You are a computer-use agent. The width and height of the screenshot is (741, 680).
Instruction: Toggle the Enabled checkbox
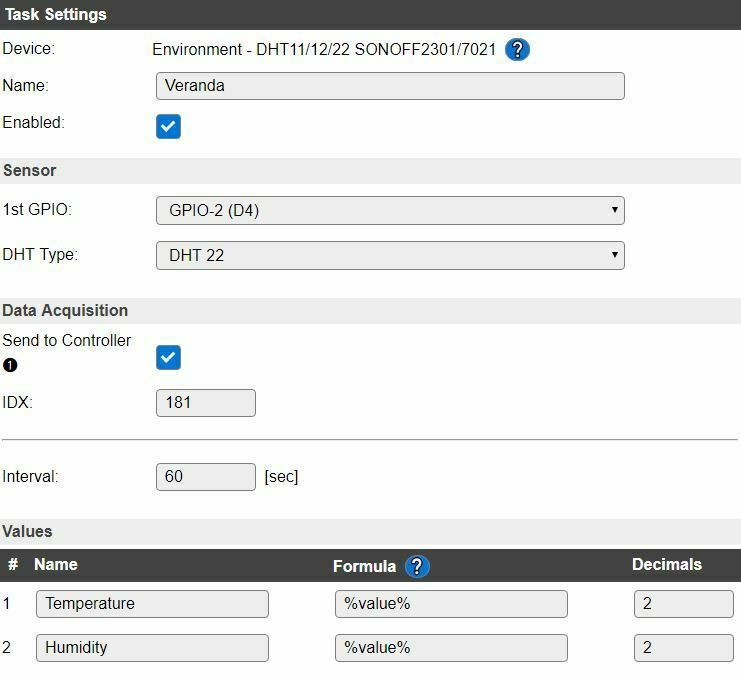[x=168, y=126]
